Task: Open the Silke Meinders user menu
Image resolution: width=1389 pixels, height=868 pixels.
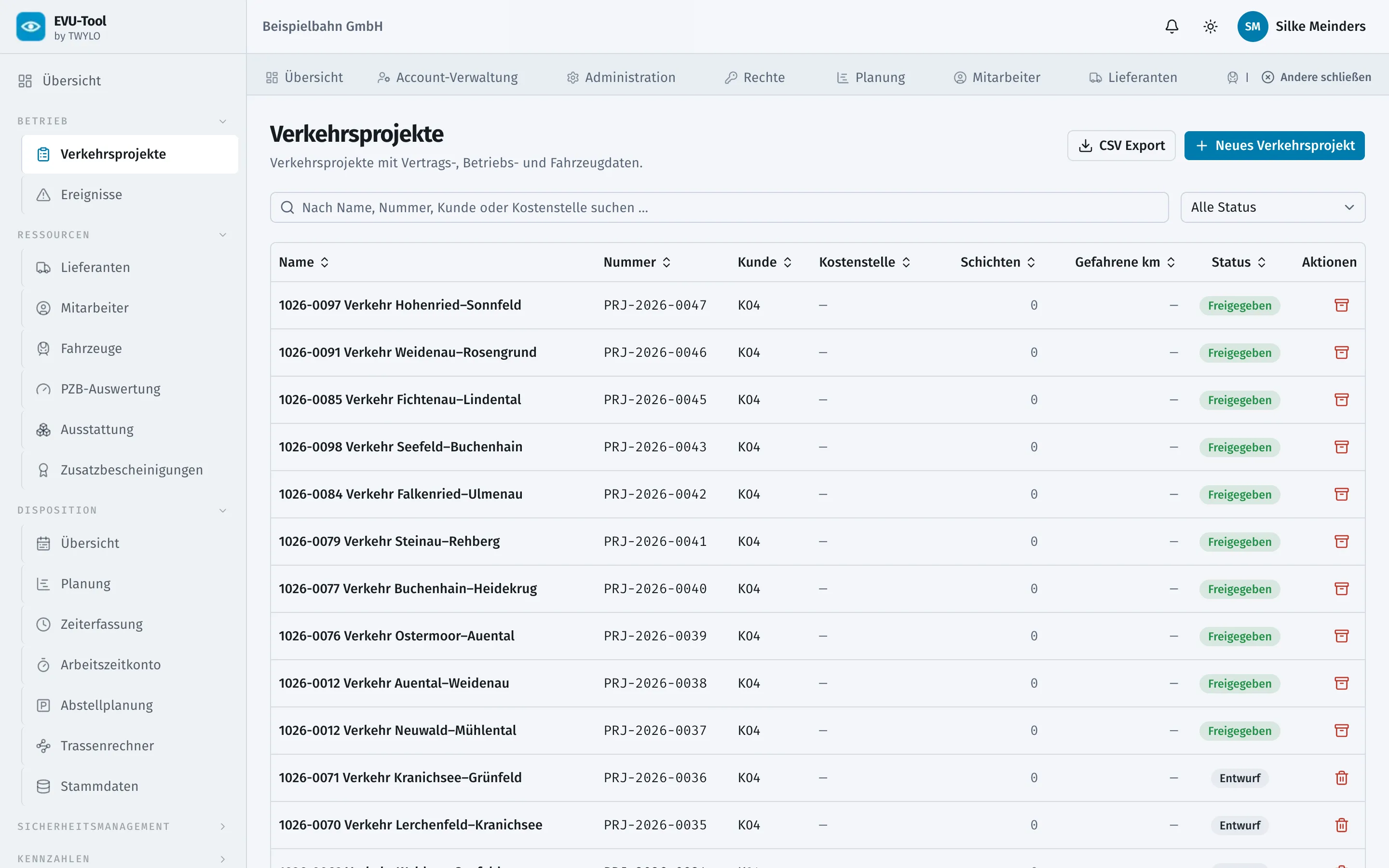Action: point(1301,27)
